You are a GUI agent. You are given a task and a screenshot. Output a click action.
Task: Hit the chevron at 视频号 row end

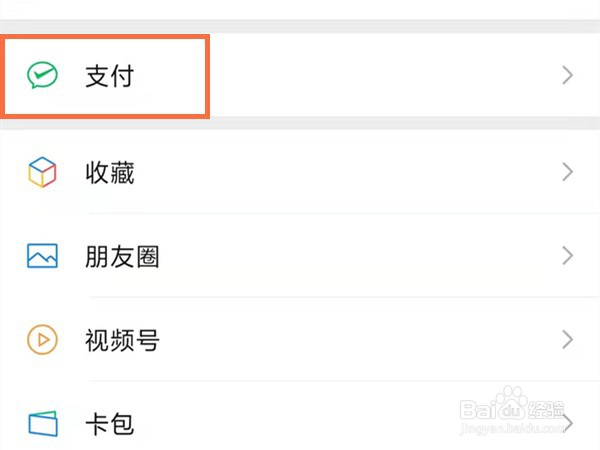pyautogui.click(x=567, y=341)
